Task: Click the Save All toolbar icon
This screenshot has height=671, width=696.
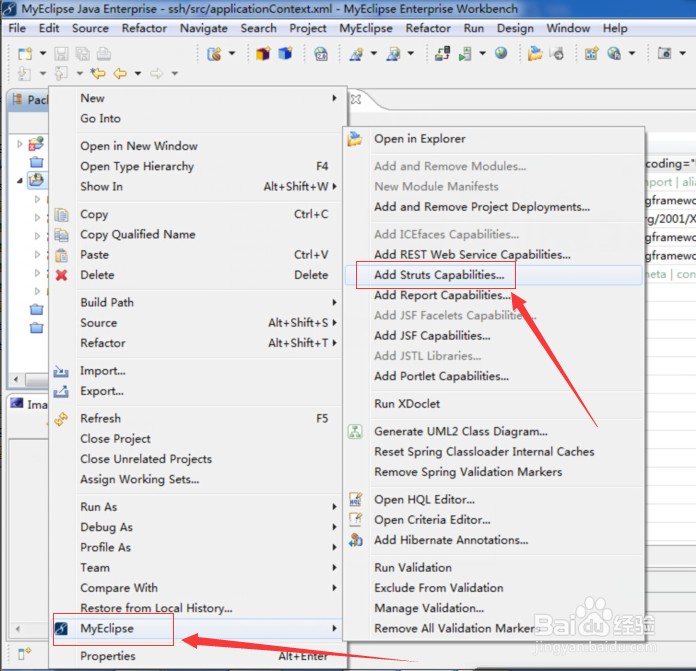Action: point(83,54)
